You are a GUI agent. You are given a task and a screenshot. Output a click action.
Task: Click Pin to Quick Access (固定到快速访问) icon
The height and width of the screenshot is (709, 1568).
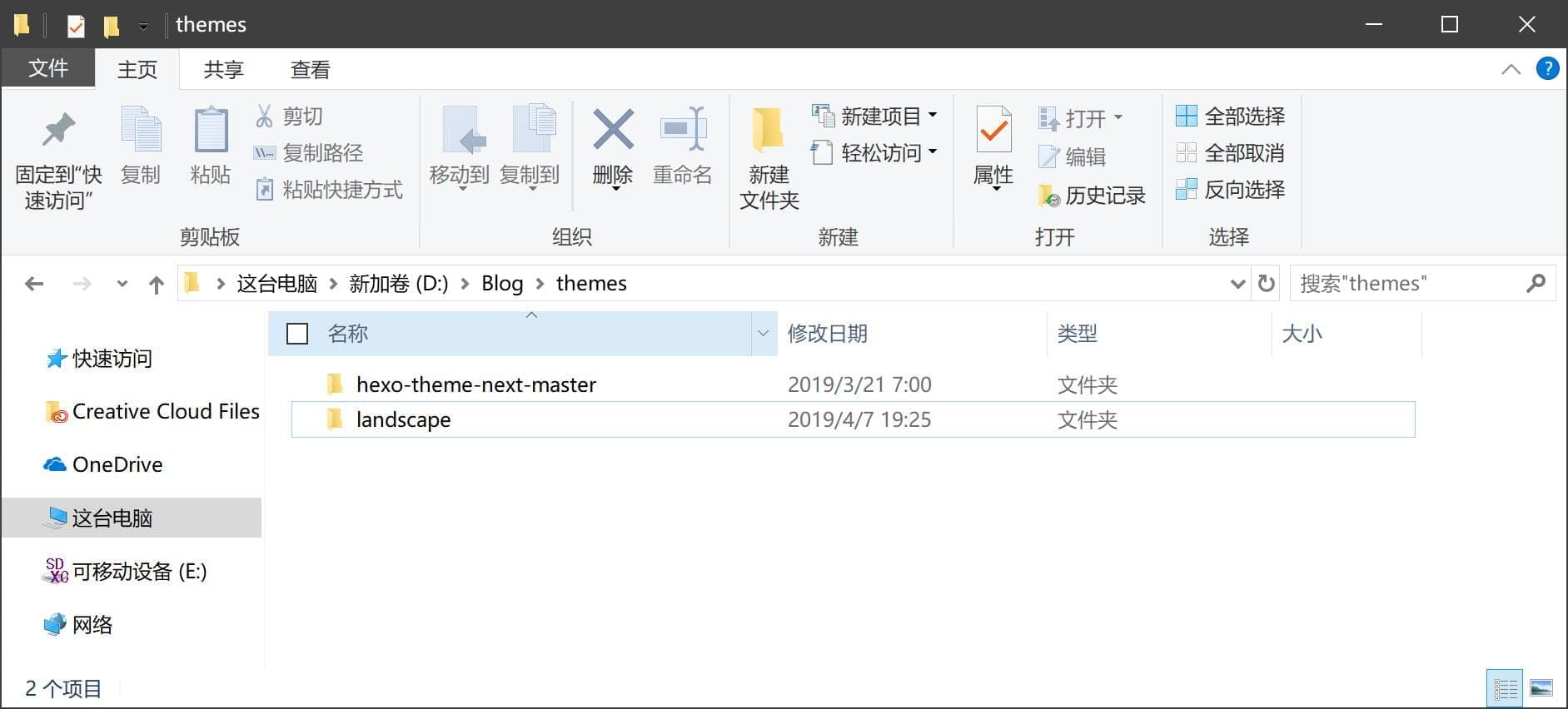click(x=58, y=131)
